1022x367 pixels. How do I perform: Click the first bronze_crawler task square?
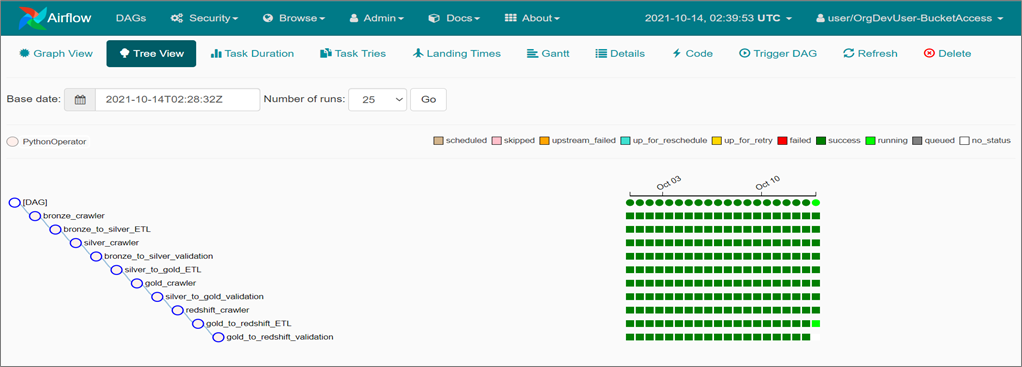point(630,216)
